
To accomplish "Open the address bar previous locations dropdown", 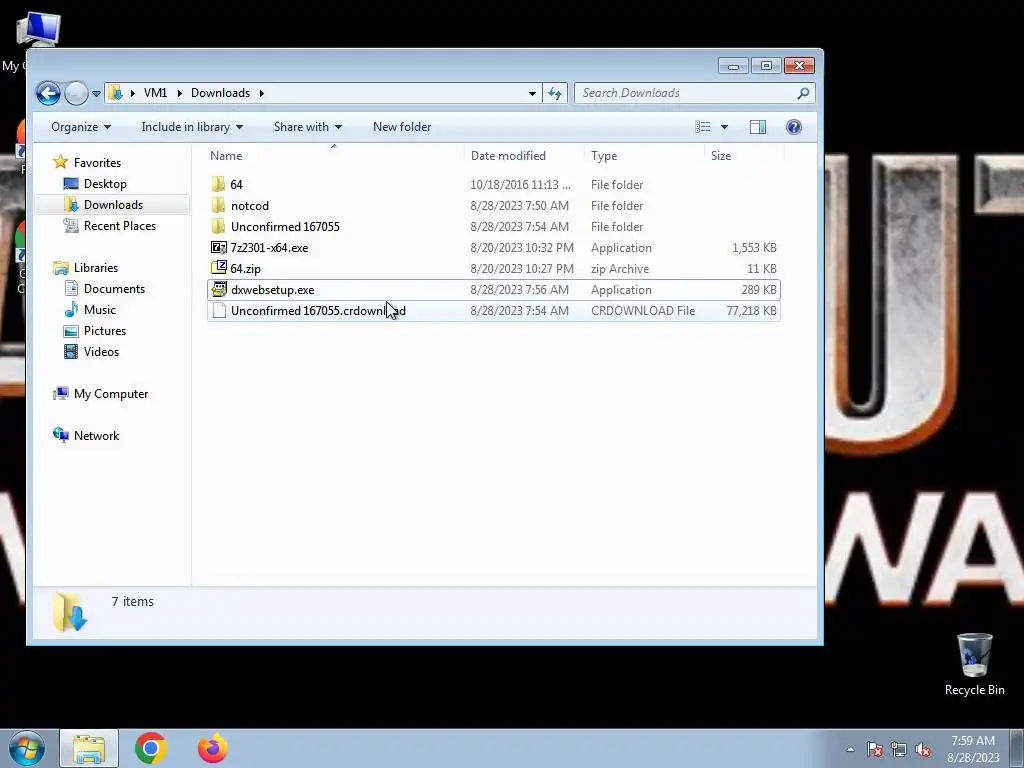I will 532,93.
